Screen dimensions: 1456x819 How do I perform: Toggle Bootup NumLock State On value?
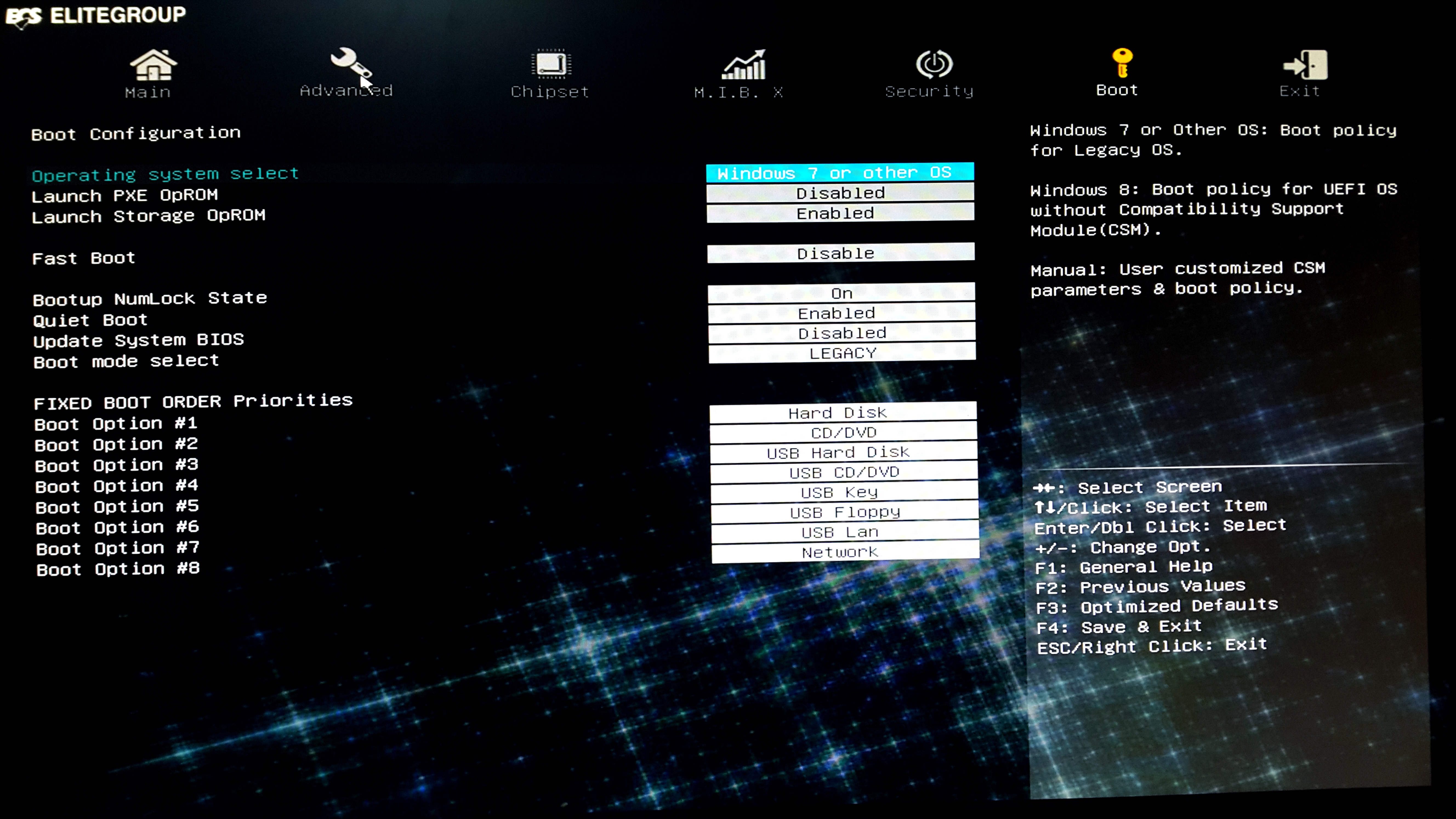click(x=841, y=293)
